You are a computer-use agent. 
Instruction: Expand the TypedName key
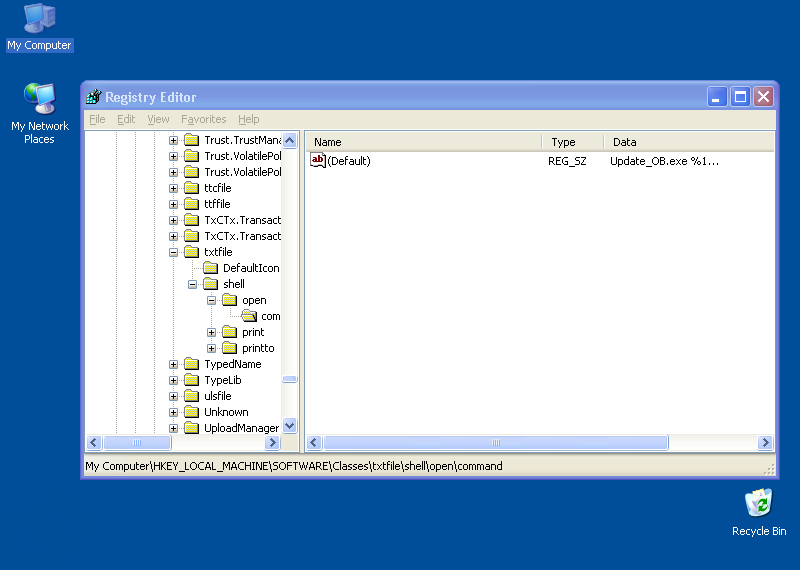point(173,364)
